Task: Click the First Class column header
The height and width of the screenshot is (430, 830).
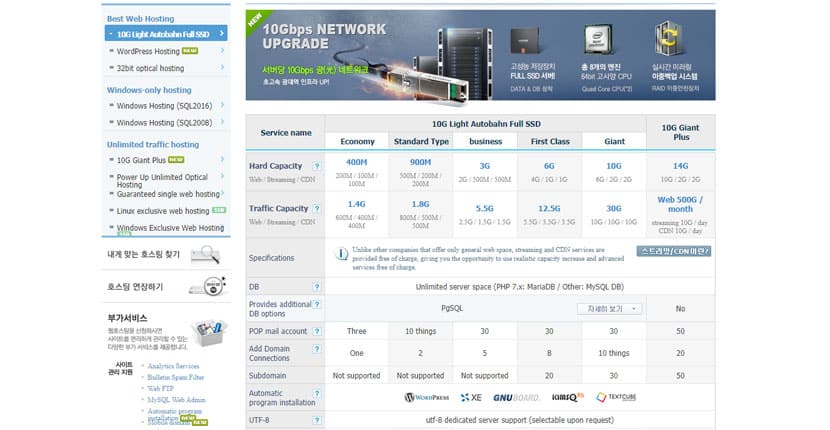Action: (550, 141)
